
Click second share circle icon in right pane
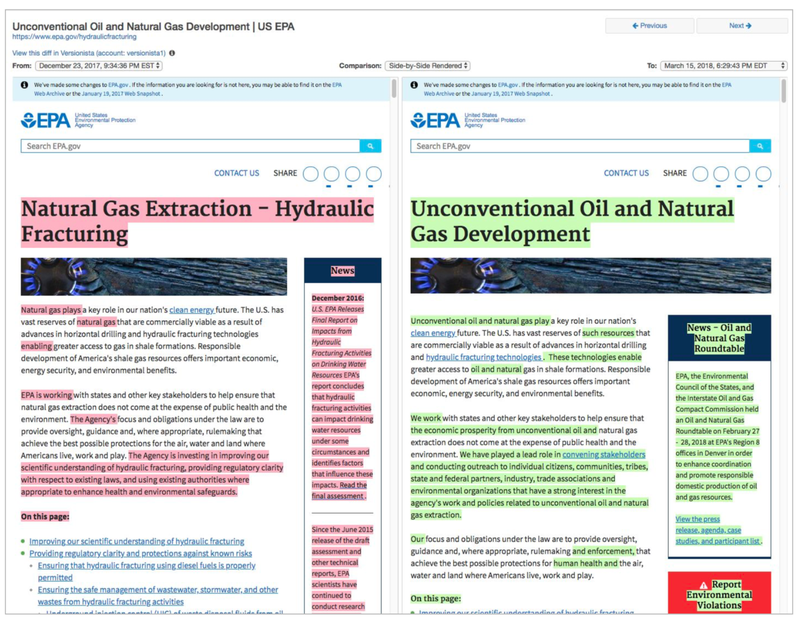pyautogui.click(x=721, y=174)
